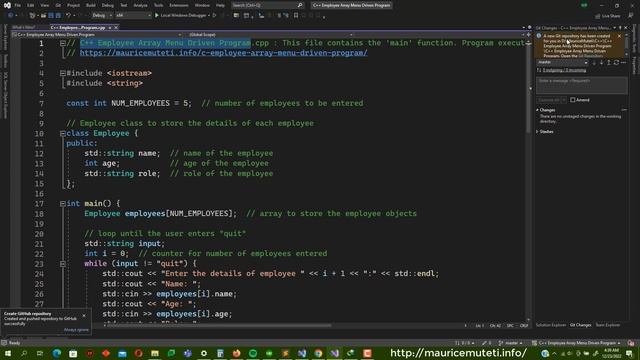The image size is (640, 360).
Task: Open Firefox from the taskbar
Action: pos(236,353)
